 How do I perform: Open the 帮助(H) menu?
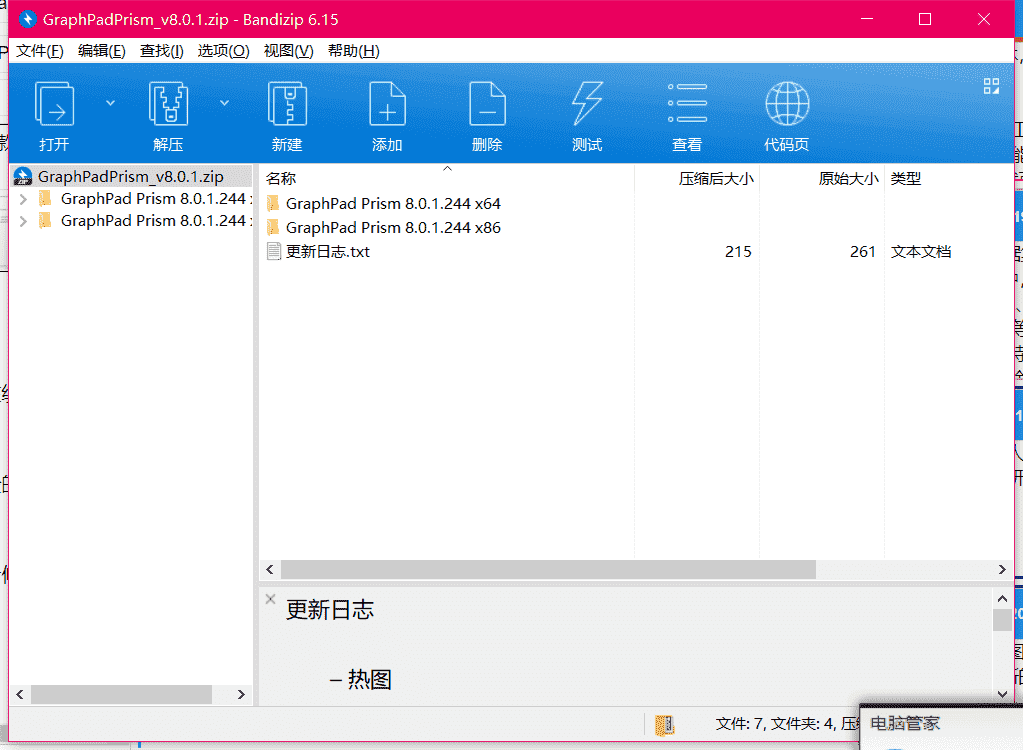coord(354,51)
